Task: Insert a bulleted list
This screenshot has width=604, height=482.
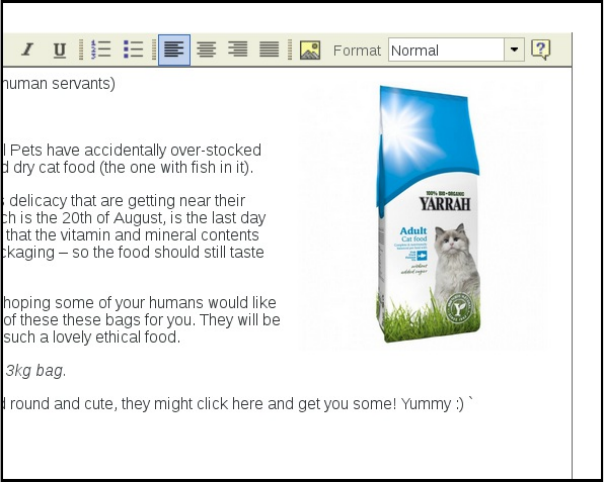Action: 133,50
